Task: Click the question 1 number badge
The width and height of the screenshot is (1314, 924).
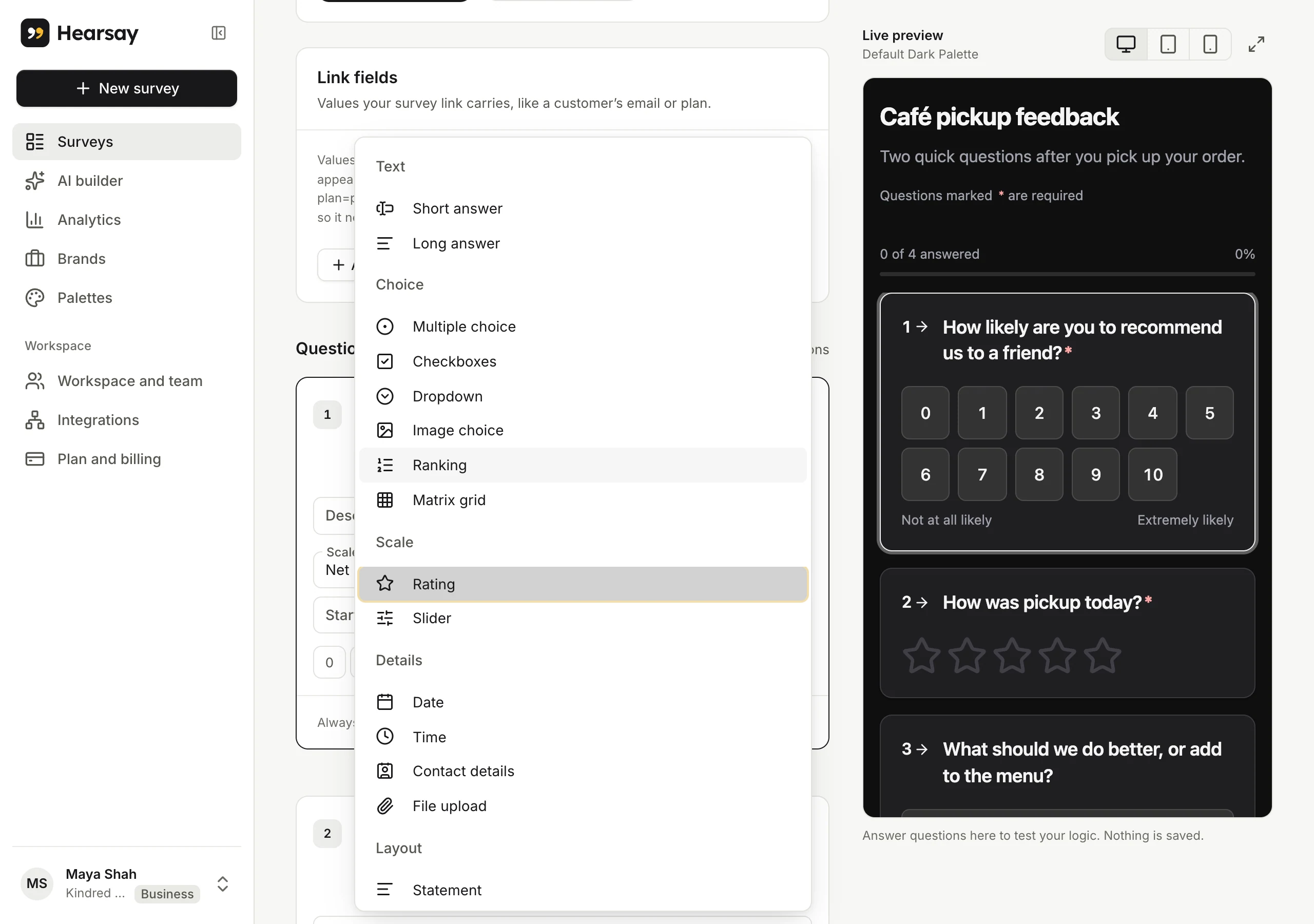Action: coord(327,414)
